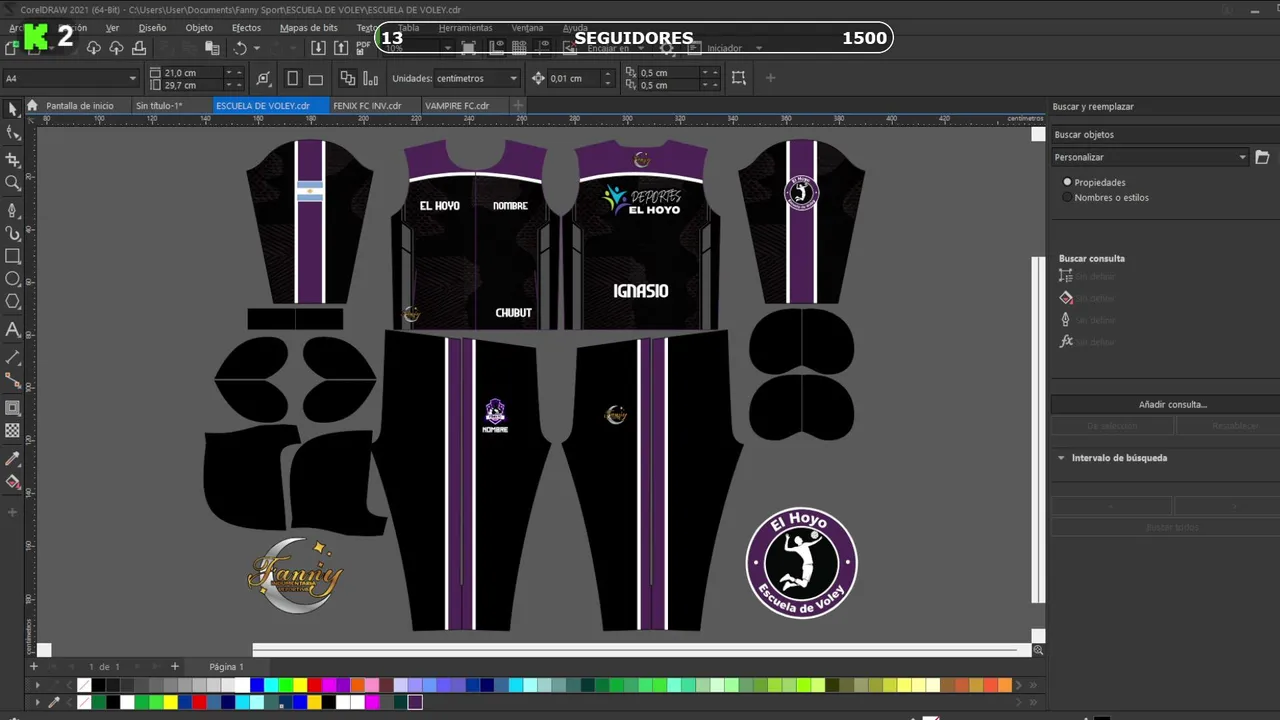Increase nudge distance 0,01 cm stepper

click(608, 74)
